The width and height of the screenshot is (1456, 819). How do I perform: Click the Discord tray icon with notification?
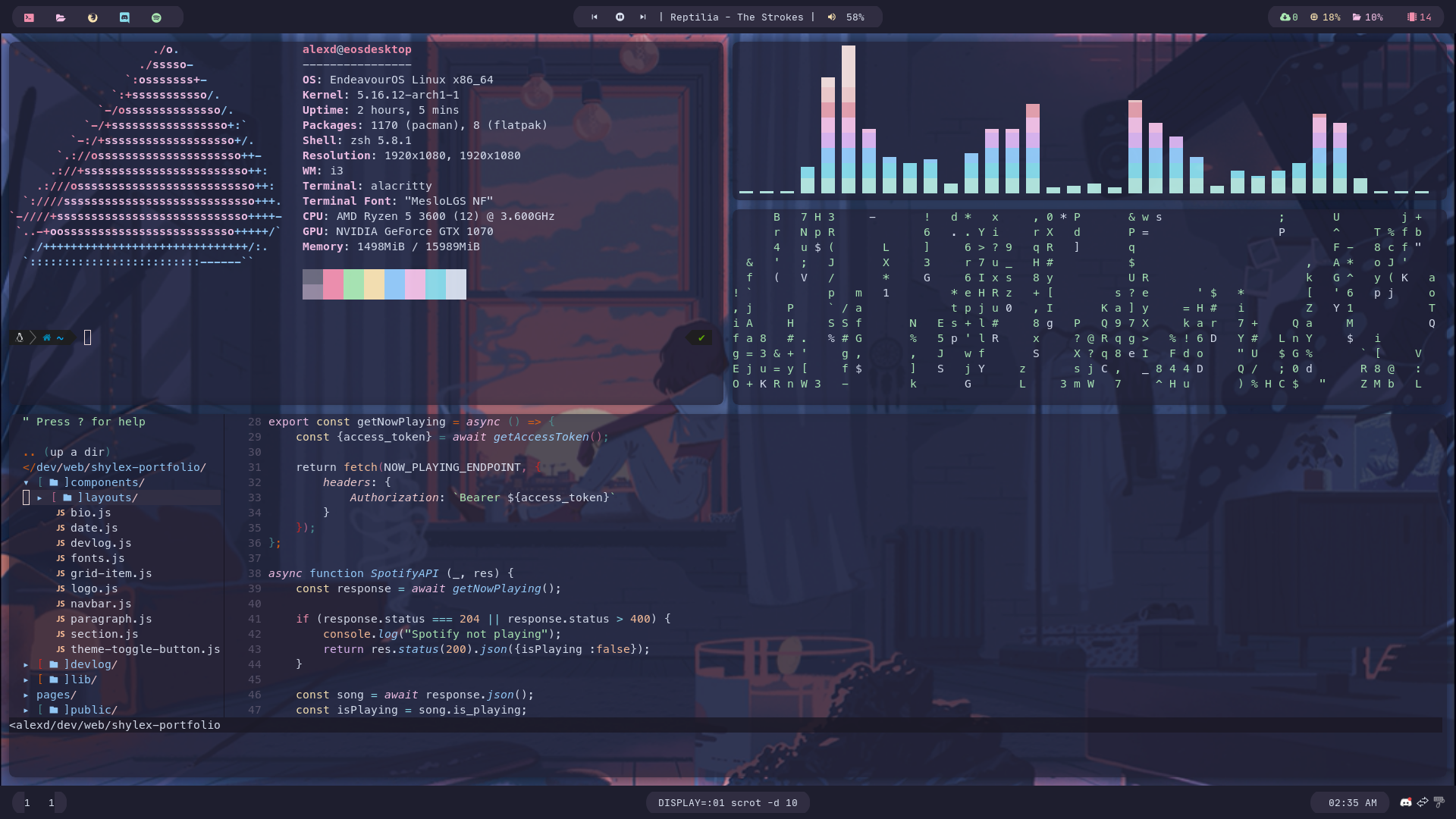[1405, 802]
